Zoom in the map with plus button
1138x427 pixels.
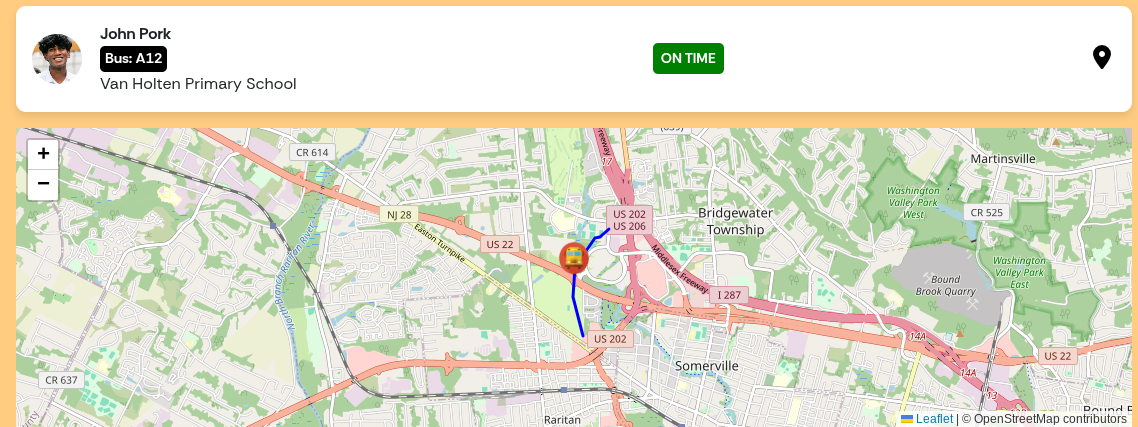click(43, 154)
